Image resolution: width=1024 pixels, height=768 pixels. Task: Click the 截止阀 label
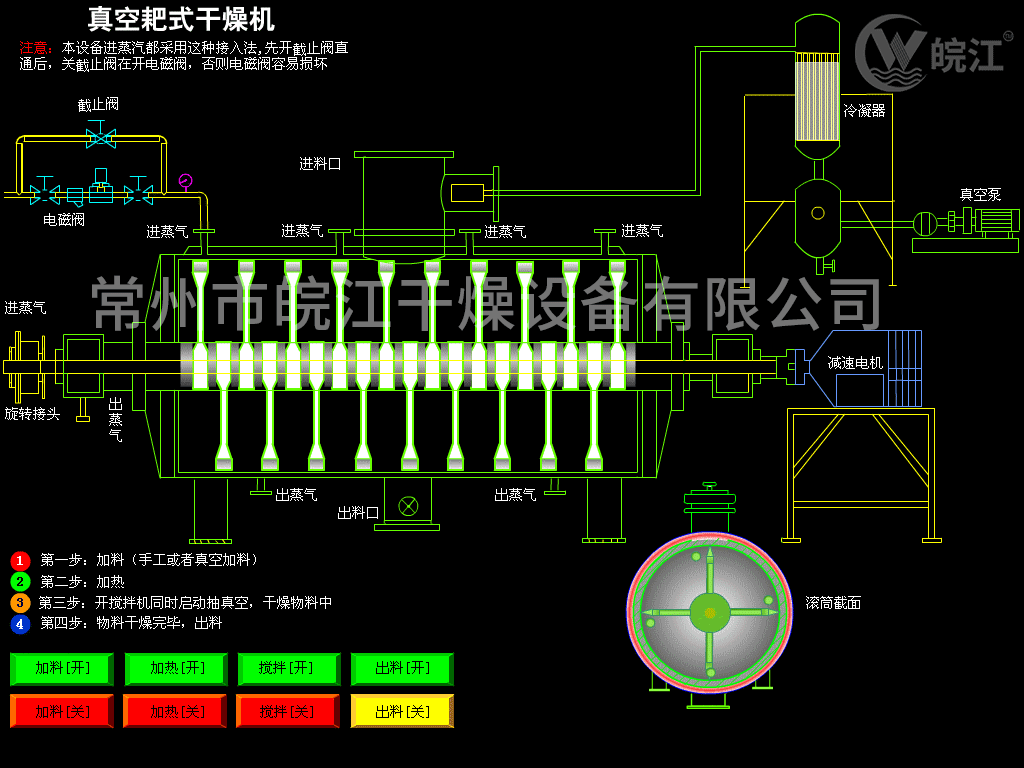click(x=98, y=104)
